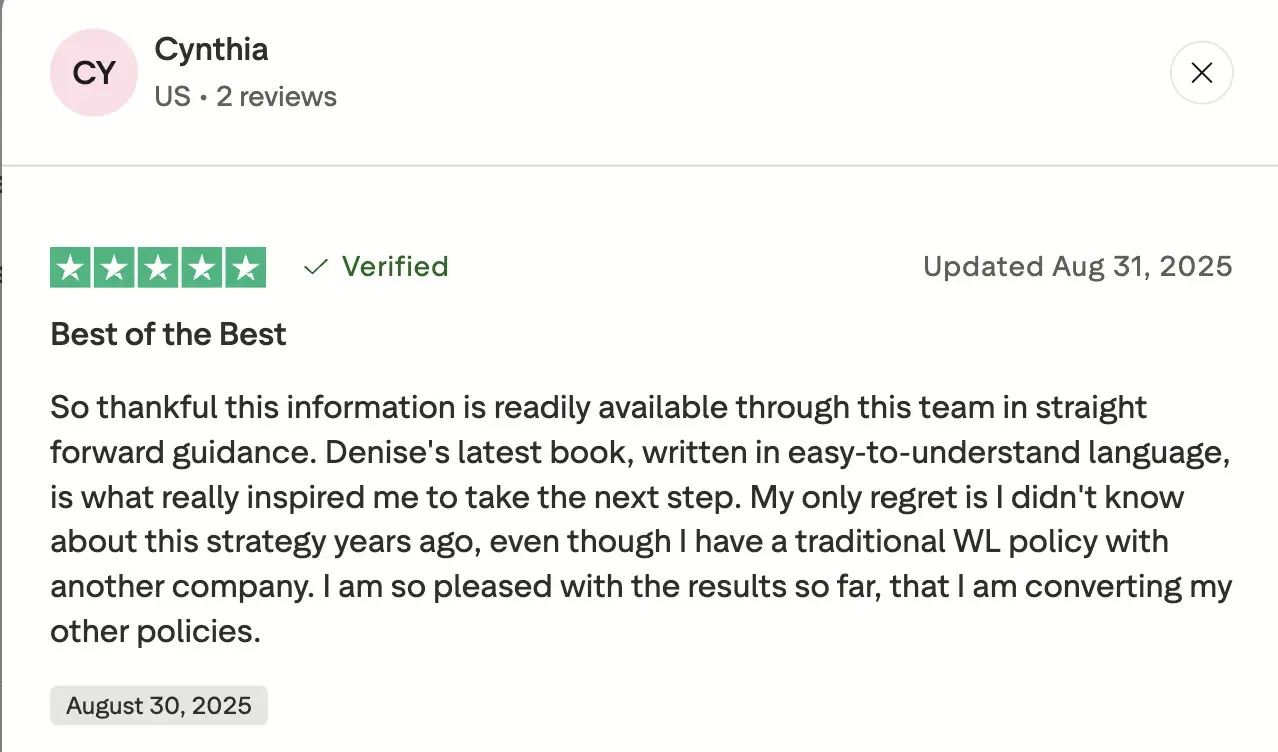Click the second green rating star
This screenshot has height=752, width=1278.
point(114,267)
